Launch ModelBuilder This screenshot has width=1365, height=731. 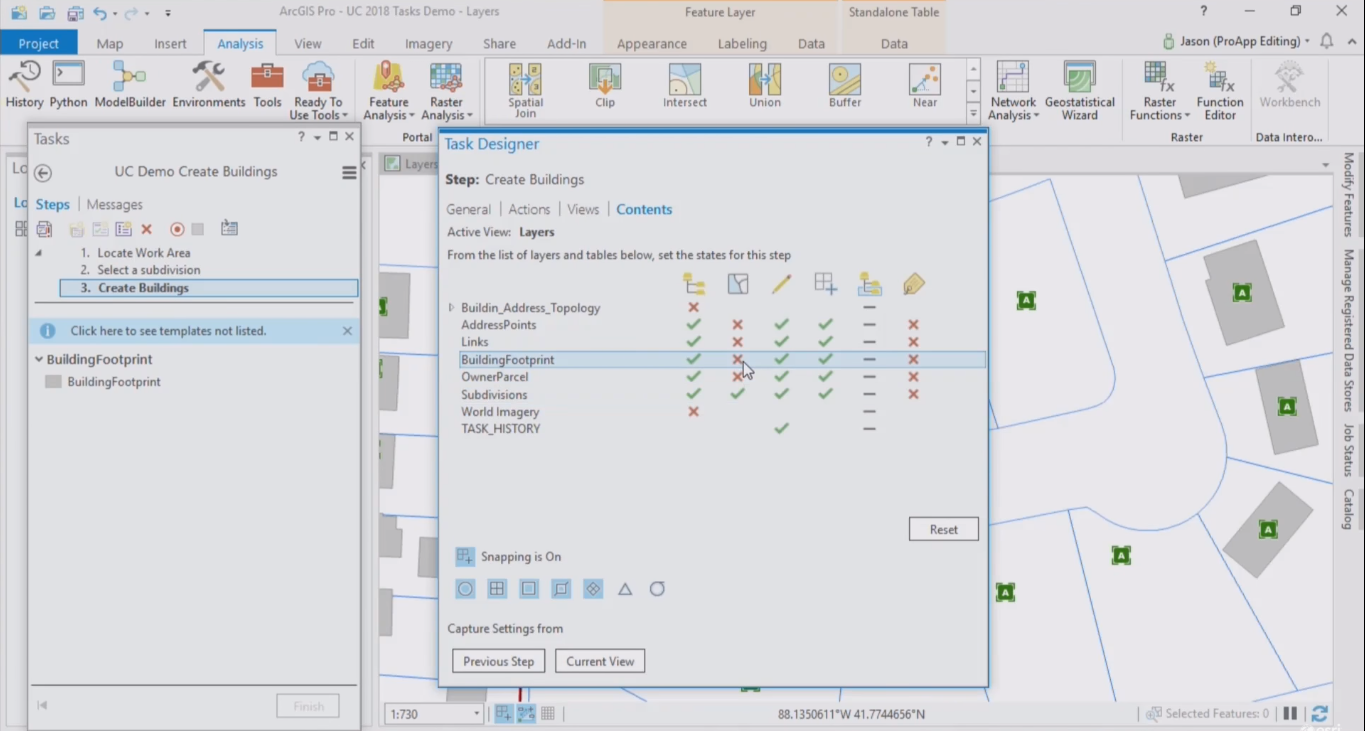(x=129, y=85)
